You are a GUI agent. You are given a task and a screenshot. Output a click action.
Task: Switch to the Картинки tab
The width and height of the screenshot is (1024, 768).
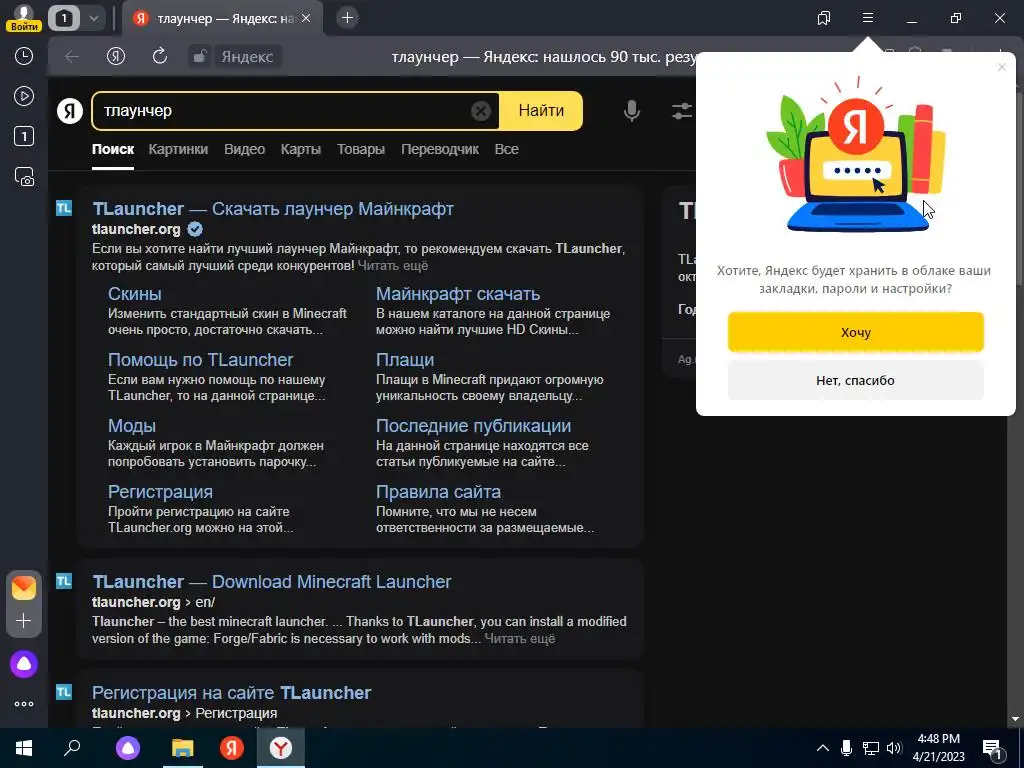pos(178,149)
